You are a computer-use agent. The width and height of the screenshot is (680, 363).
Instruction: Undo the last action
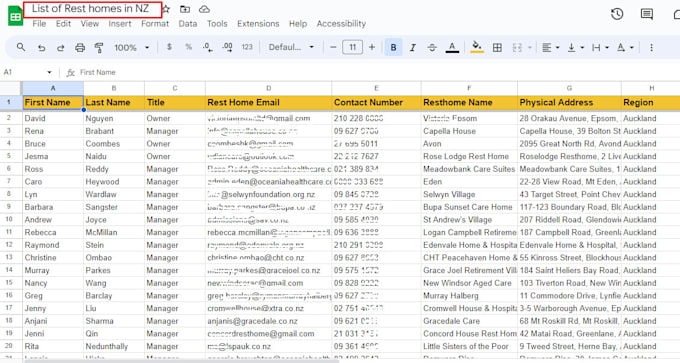41,48
